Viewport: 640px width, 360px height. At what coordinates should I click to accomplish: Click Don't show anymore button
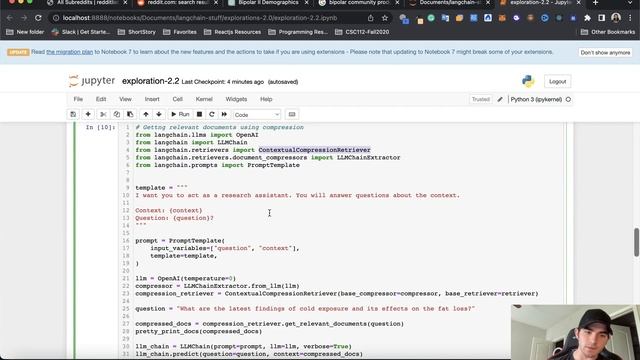[x=605, y=53]
